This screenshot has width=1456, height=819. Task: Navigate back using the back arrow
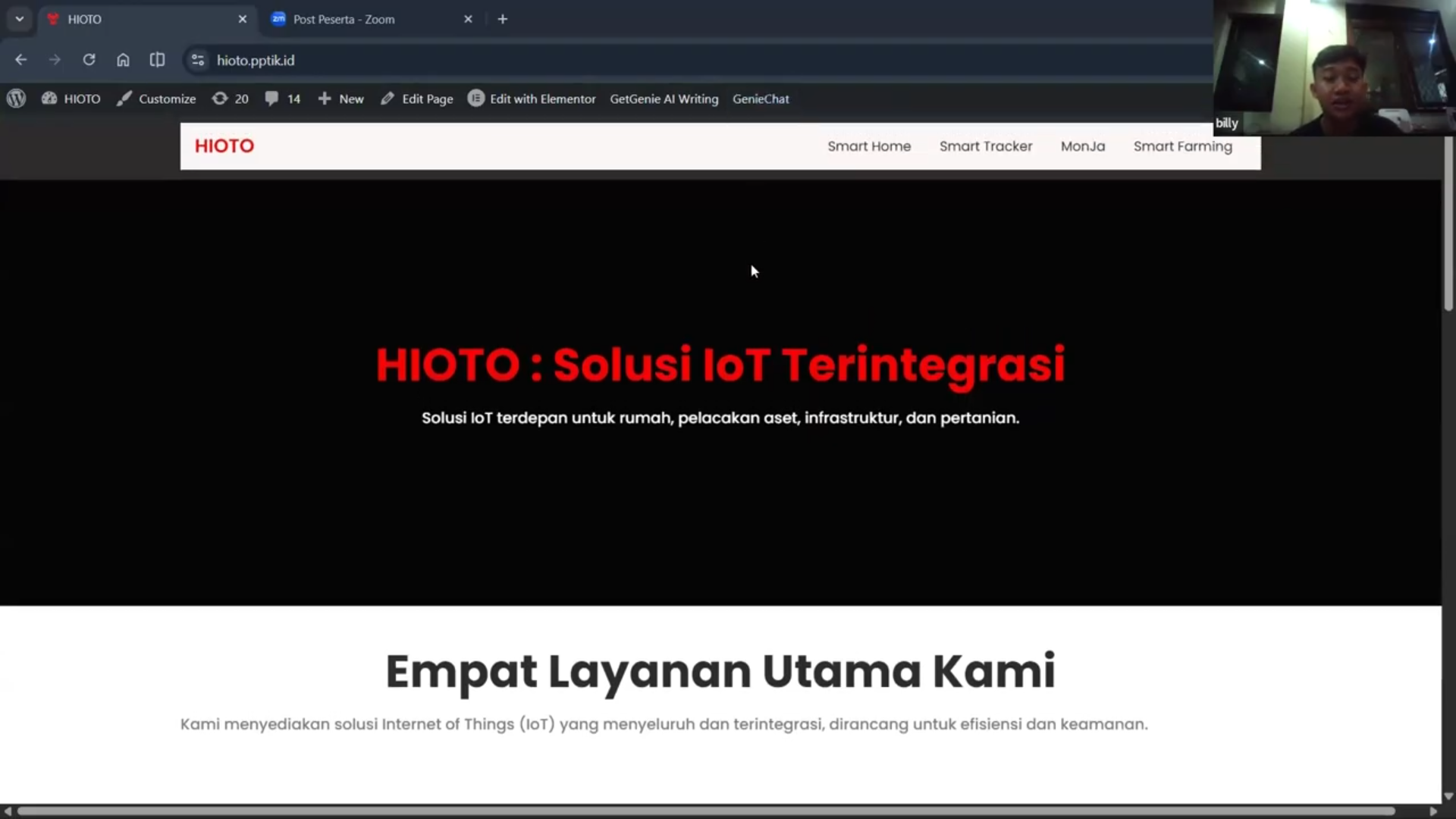click(20, 60)
